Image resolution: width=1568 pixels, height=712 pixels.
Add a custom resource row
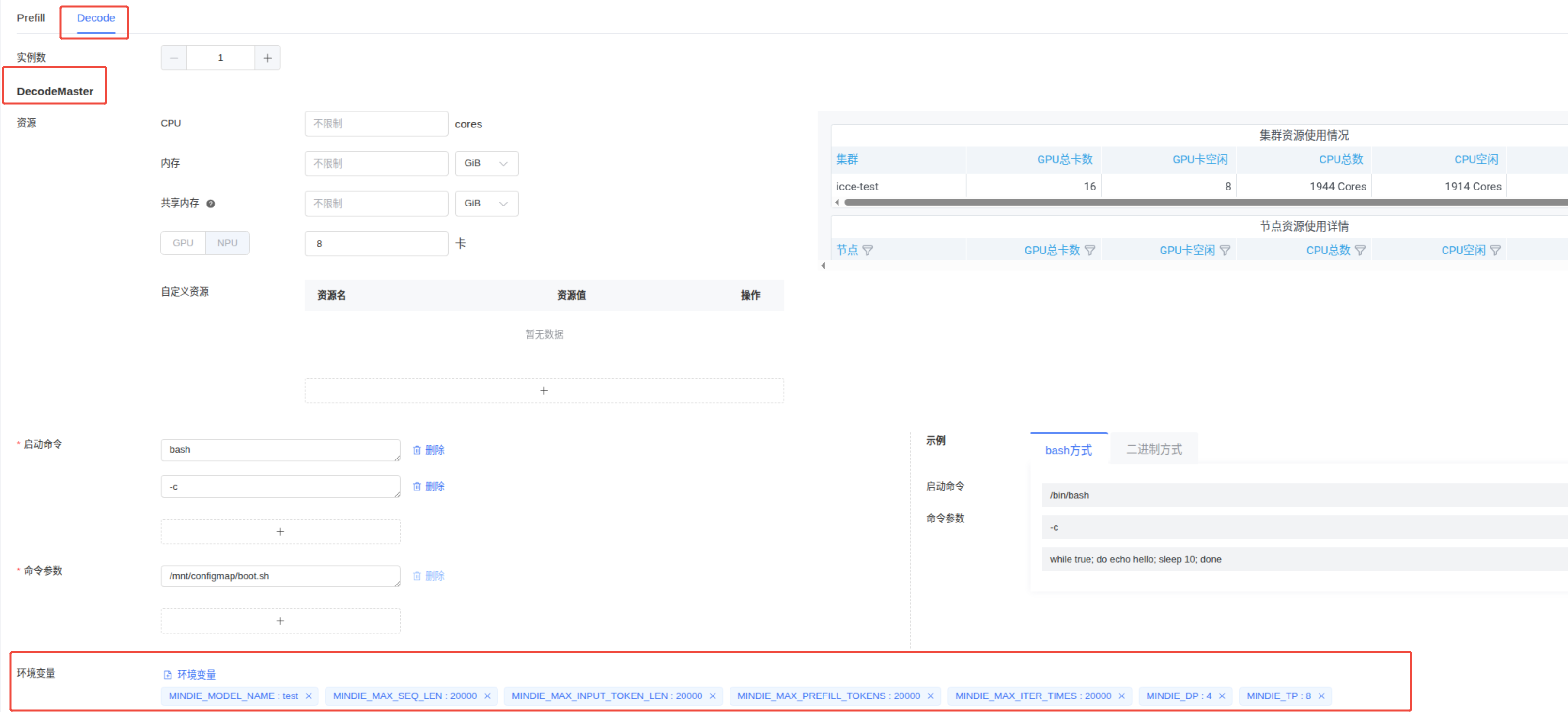point(543,390)
